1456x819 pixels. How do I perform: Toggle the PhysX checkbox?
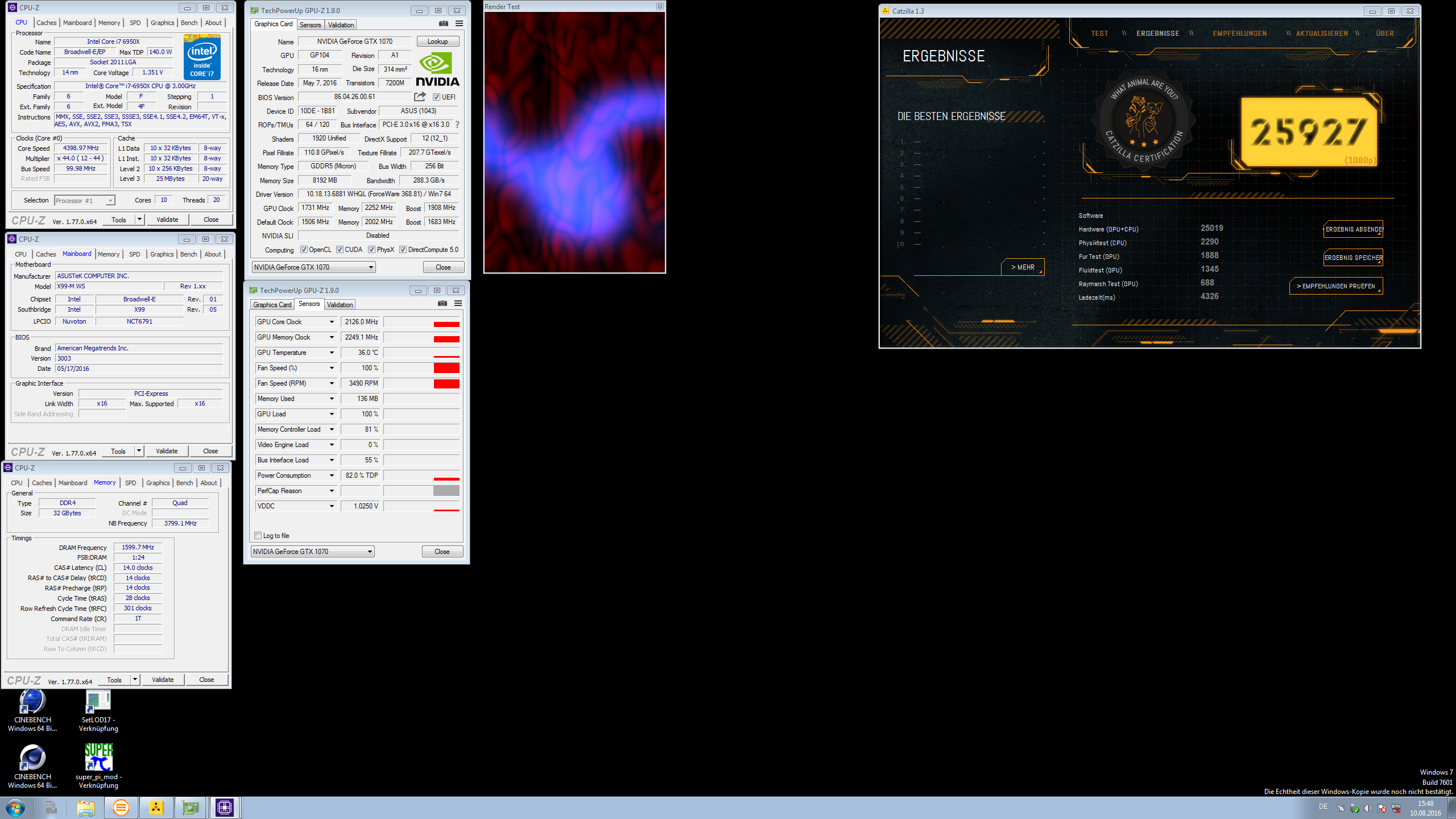click(x=371, y=250)
